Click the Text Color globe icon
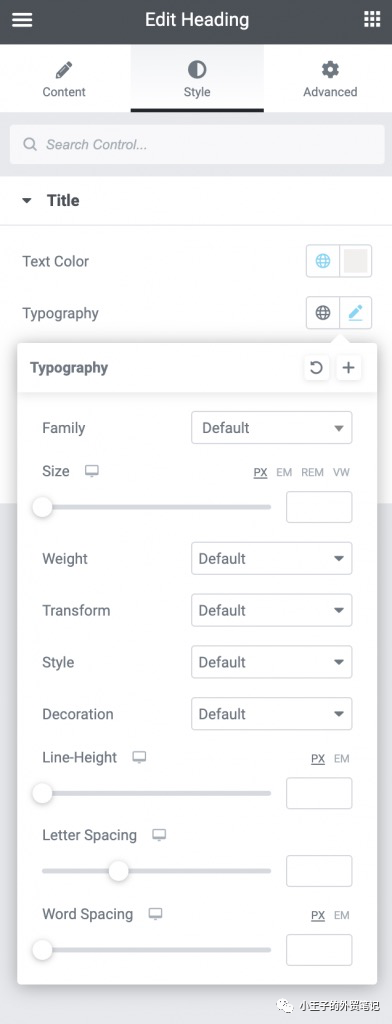Viewport: 392px width, 1024px height. coord(323,261)
